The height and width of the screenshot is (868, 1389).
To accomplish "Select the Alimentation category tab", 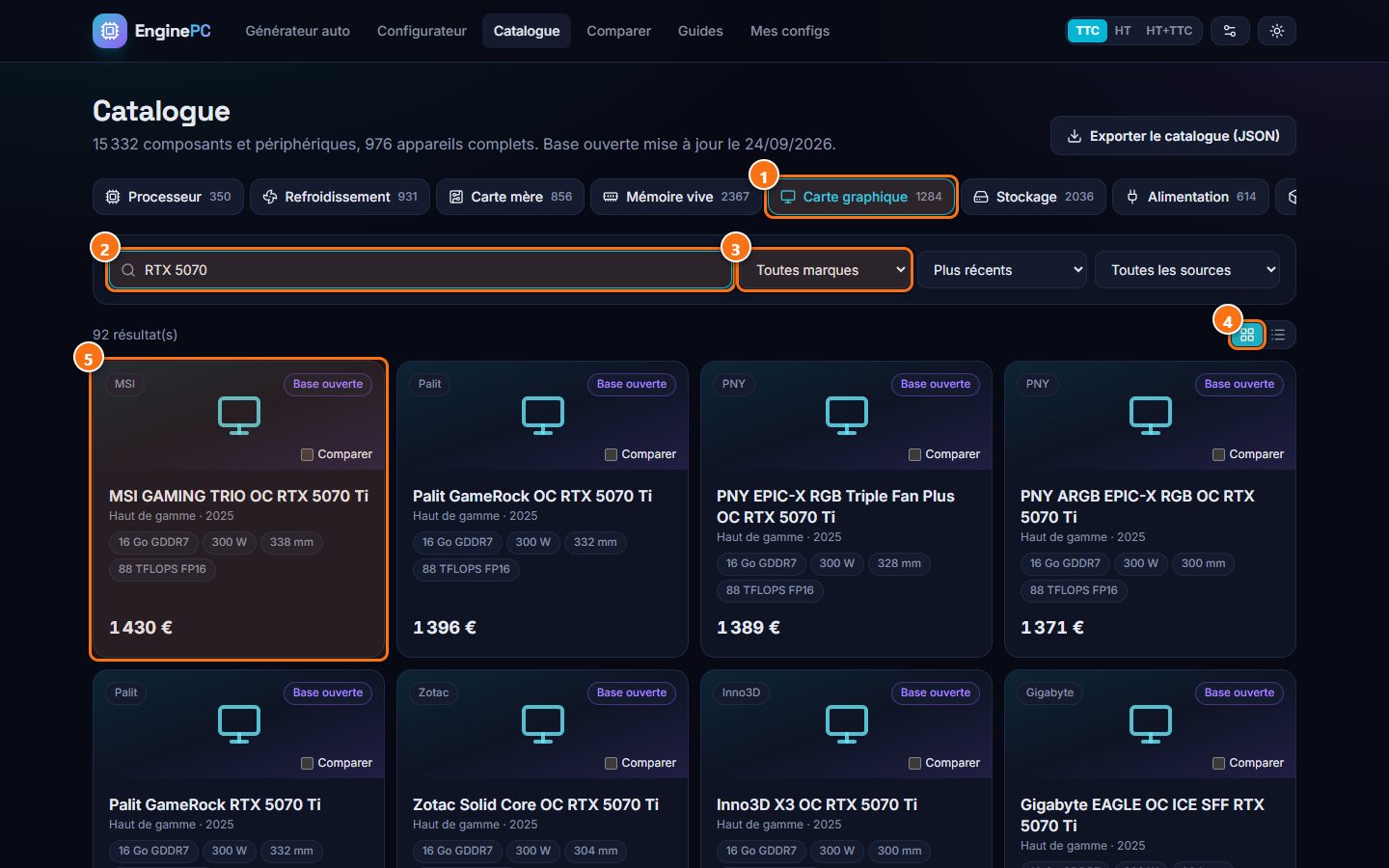I will (x=1190, y=197).
